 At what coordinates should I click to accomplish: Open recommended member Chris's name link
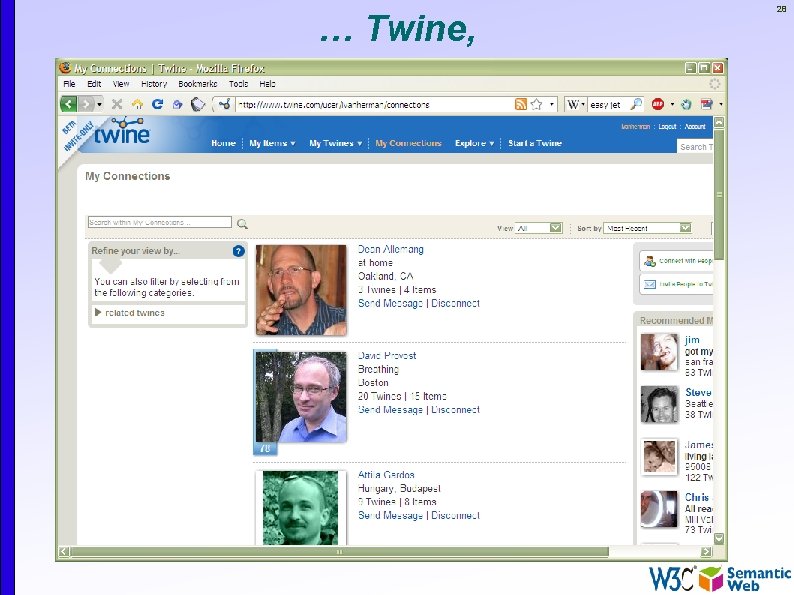point(697,497)
